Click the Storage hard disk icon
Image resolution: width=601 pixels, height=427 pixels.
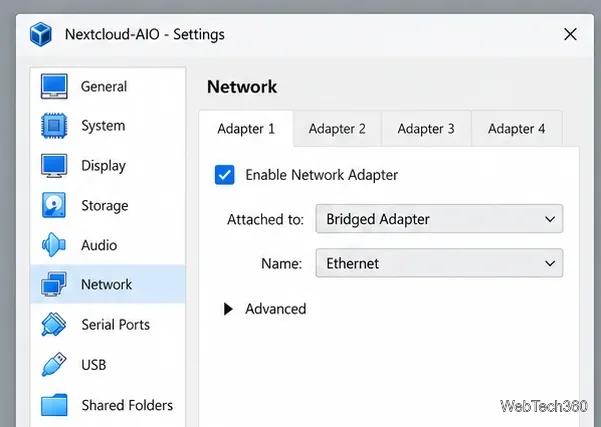pos(54,205)
